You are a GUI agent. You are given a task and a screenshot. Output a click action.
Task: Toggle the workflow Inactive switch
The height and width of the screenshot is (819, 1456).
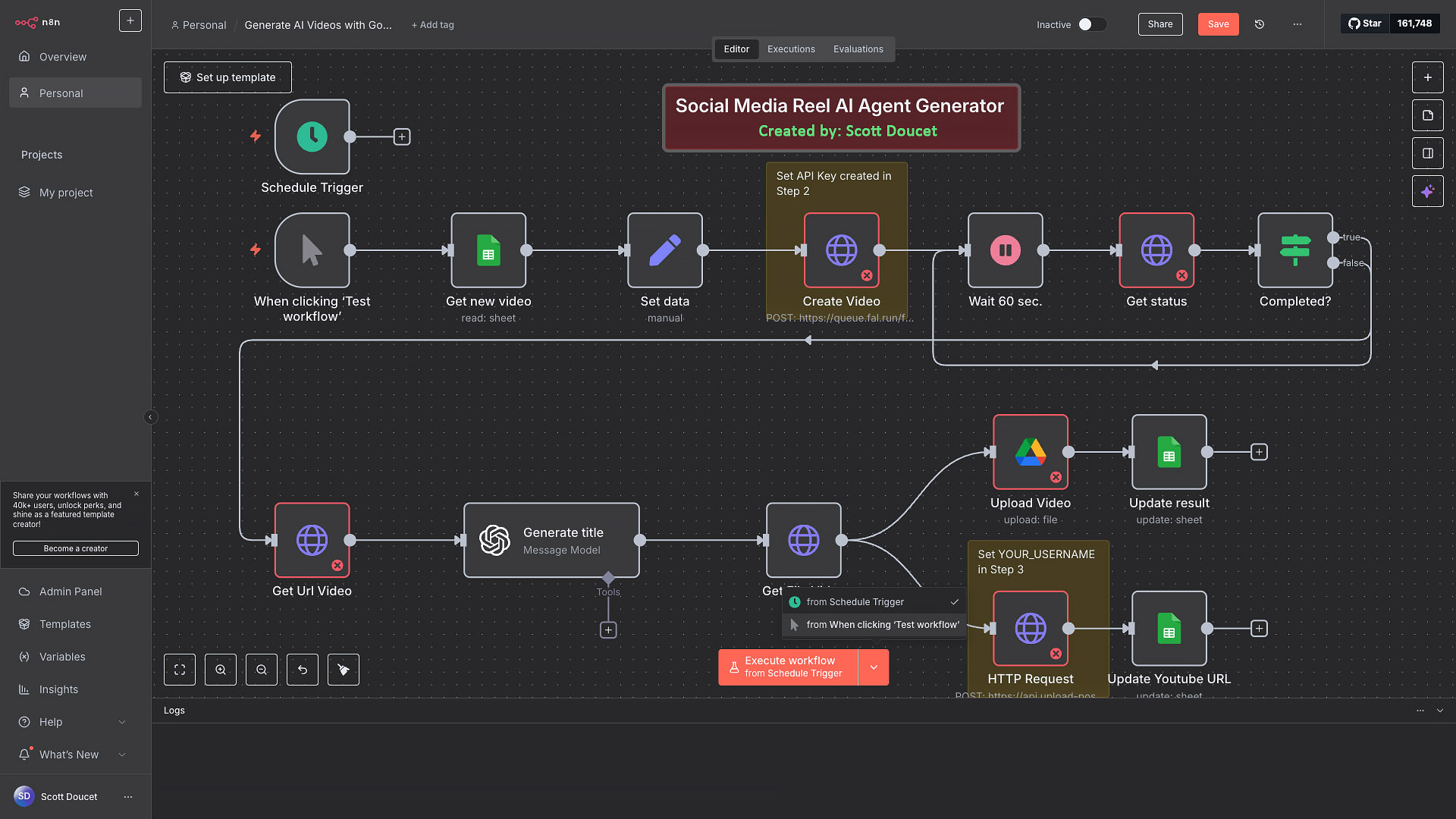point(1091,24)
